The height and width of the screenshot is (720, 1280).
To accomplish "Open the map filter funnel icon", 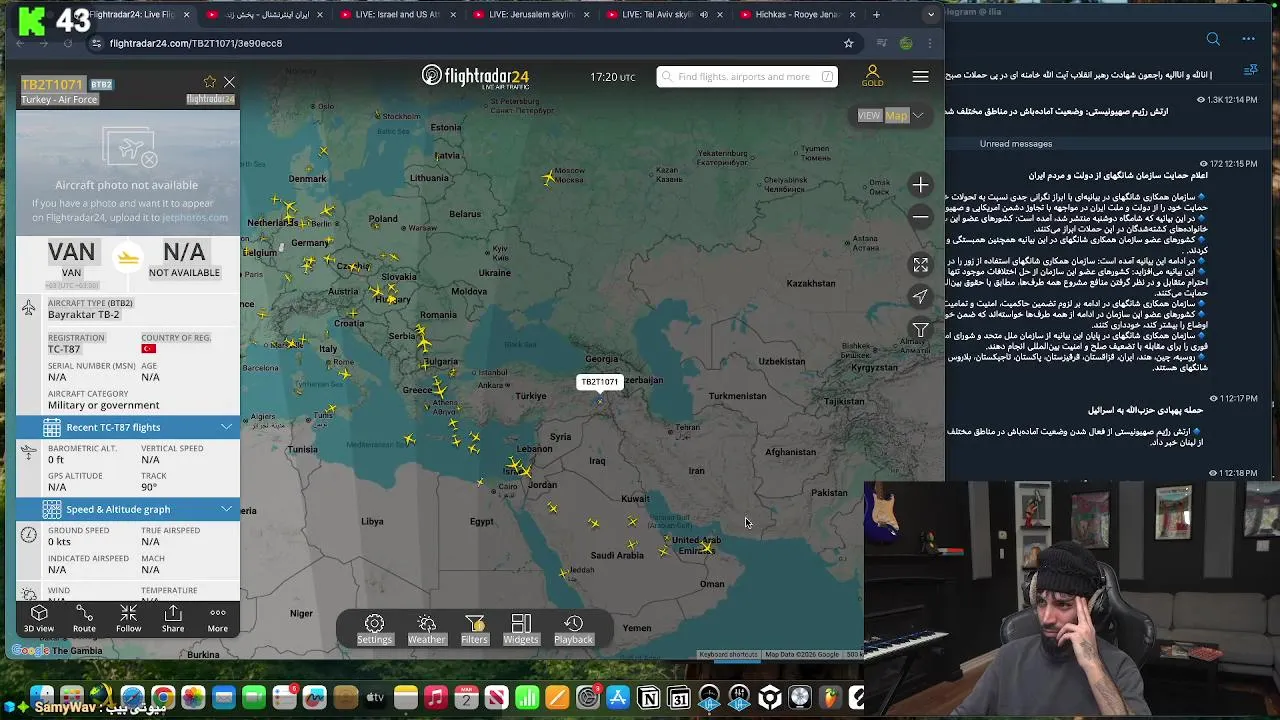I will (x=920, y=329).
